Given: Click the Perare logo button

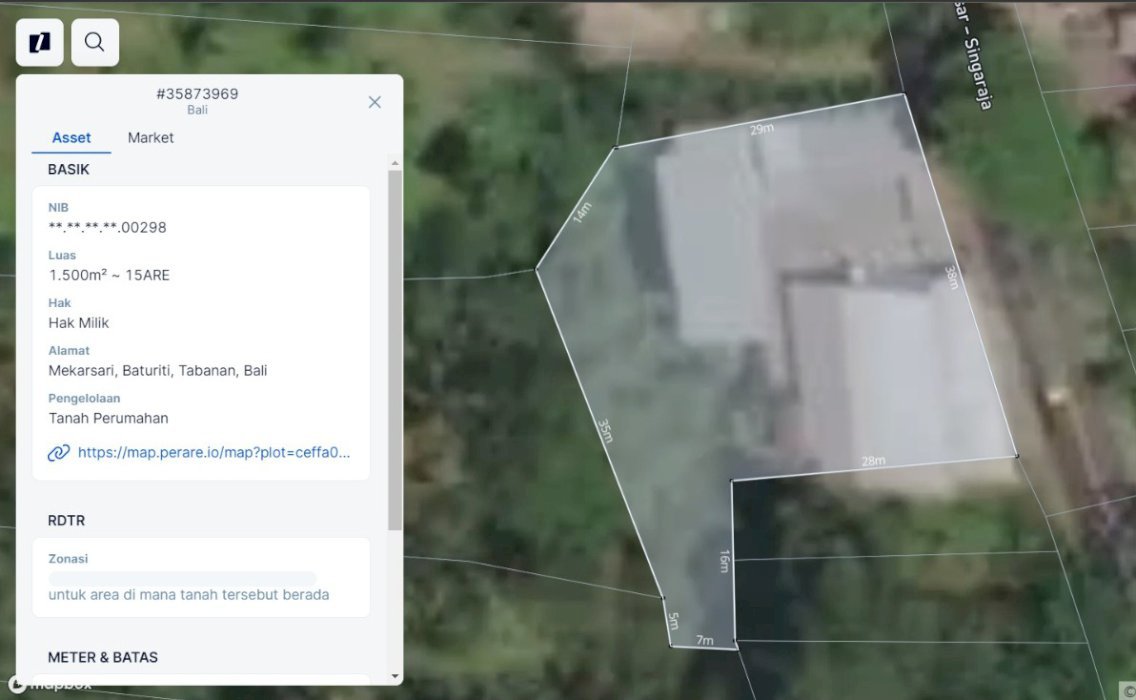Looking at the screenshot, I should pos(40,42).
